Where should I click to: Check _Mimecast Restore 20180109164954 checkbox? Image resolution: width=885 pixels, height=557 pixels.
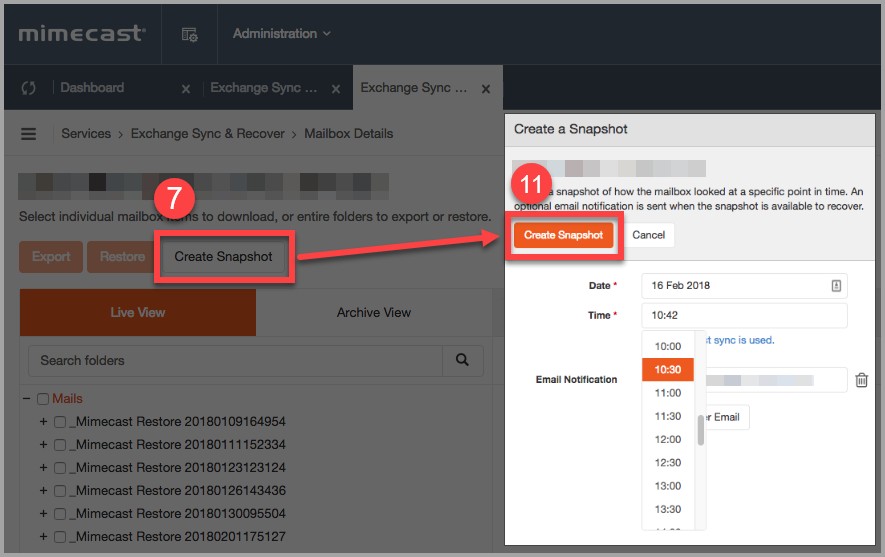point(60,422)
